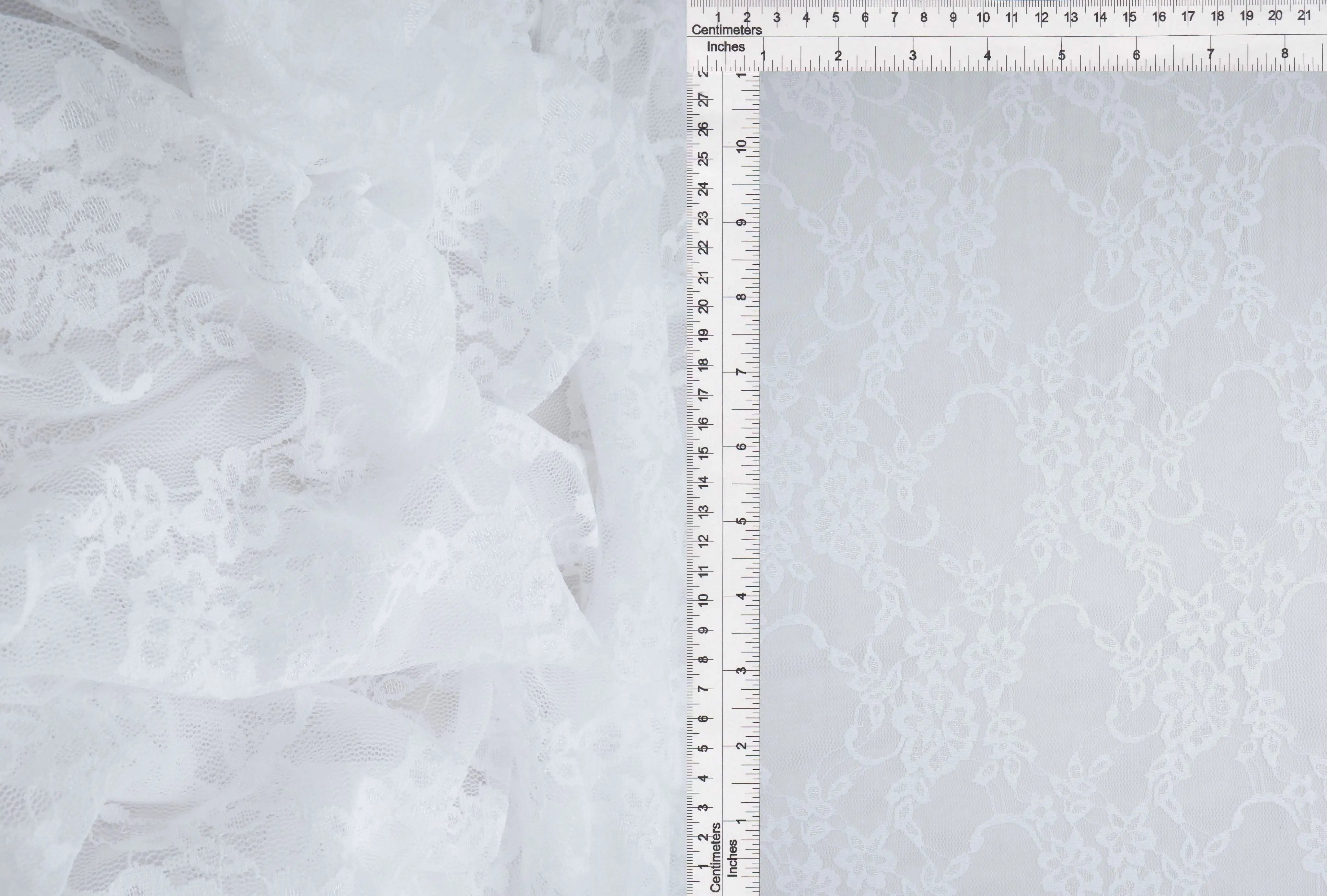Click number 5 on vertical inch ruler
Viewport: 1327px width, 896px height.
[741, 521]
